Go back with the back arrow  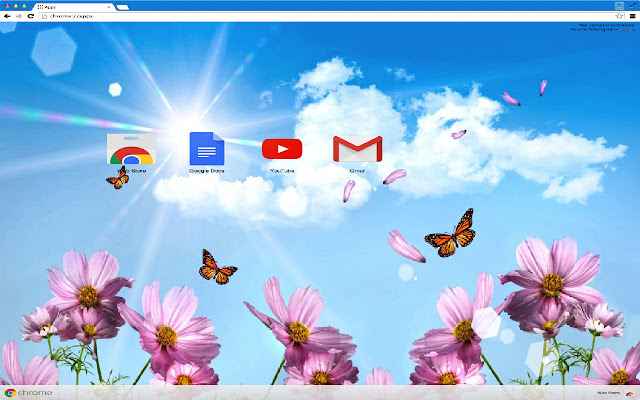pos(7,16)
